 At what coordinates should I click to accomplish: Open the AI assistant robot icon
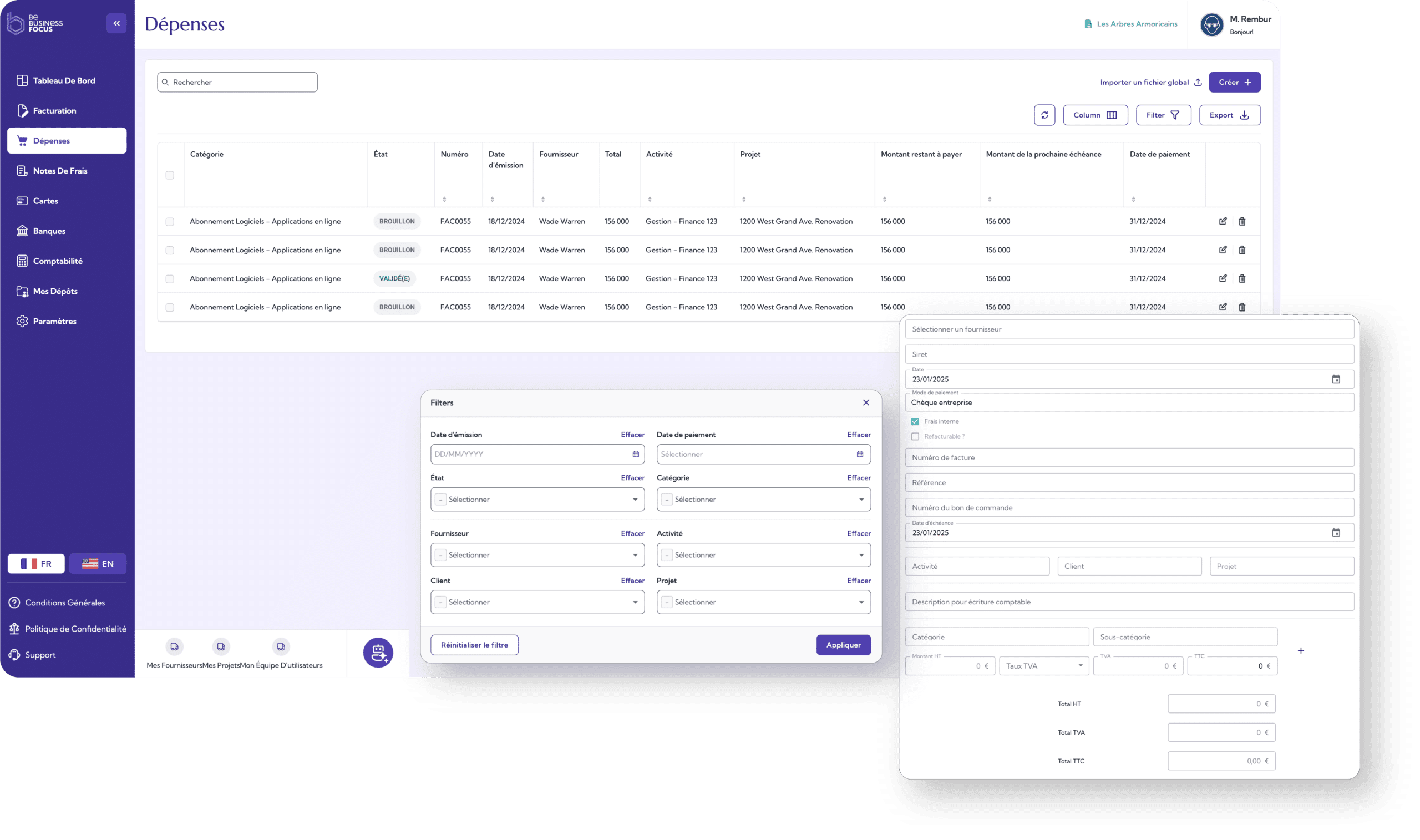click(378, 653)
